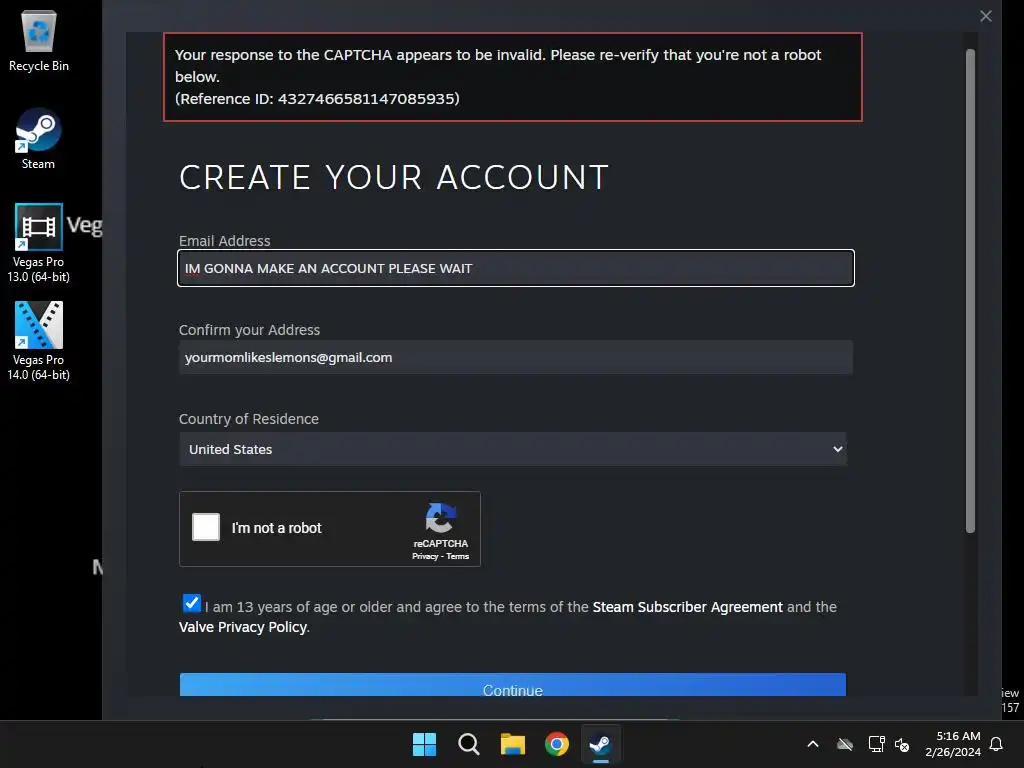This screenshot has width=1024, height=768.
Task: Uncheck the 13 years or older agreement
Action: tap(191, 603)
